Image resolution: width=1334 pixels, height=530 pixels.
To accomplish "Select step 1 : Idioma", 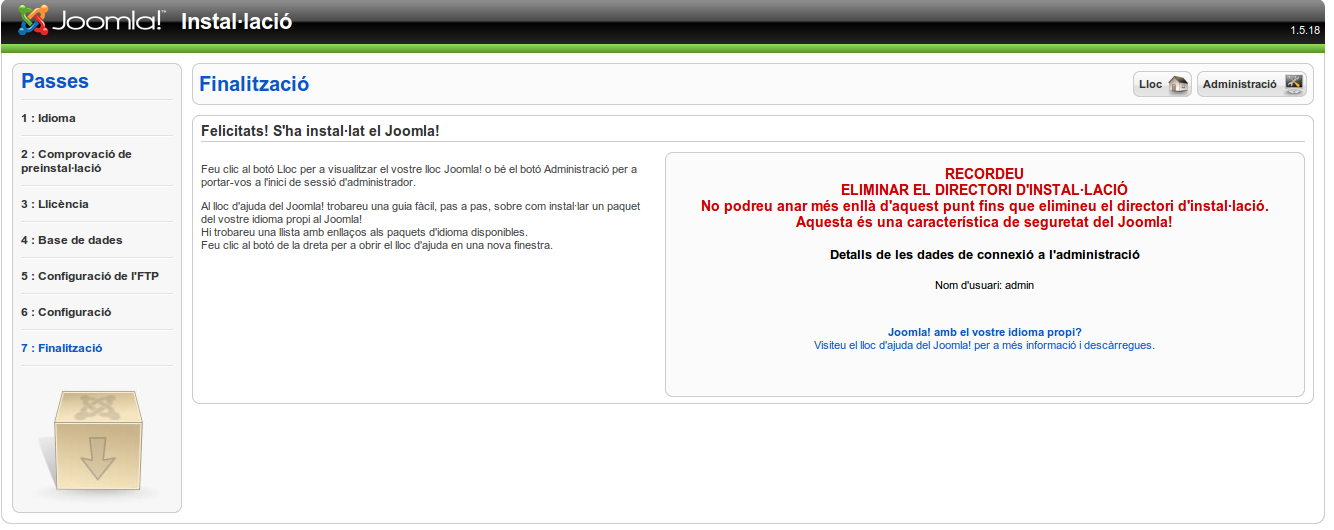I will [x=48, y=118].
